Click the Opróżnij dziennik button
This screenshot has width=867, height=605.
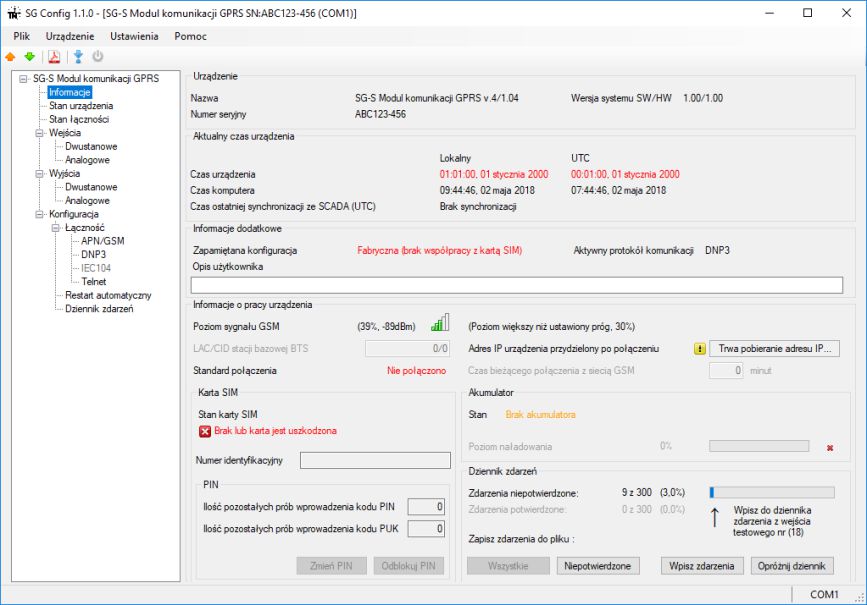(x=791, y=566)
